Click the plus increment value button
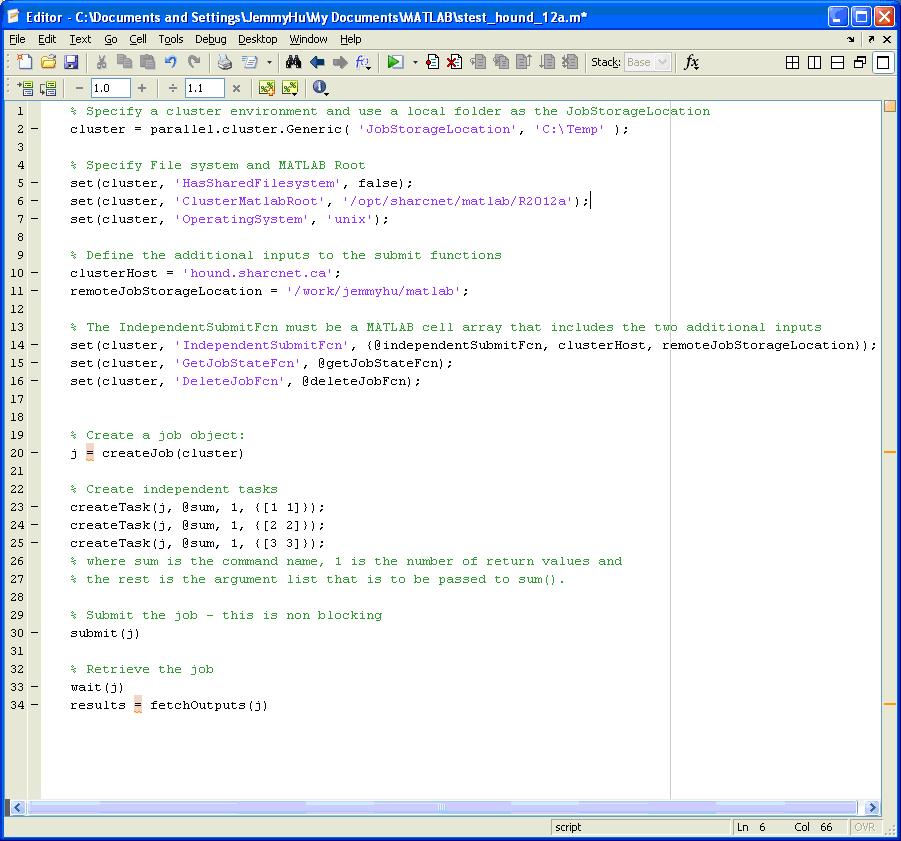This screenshot has height=841, width=901. click(142, 88)
